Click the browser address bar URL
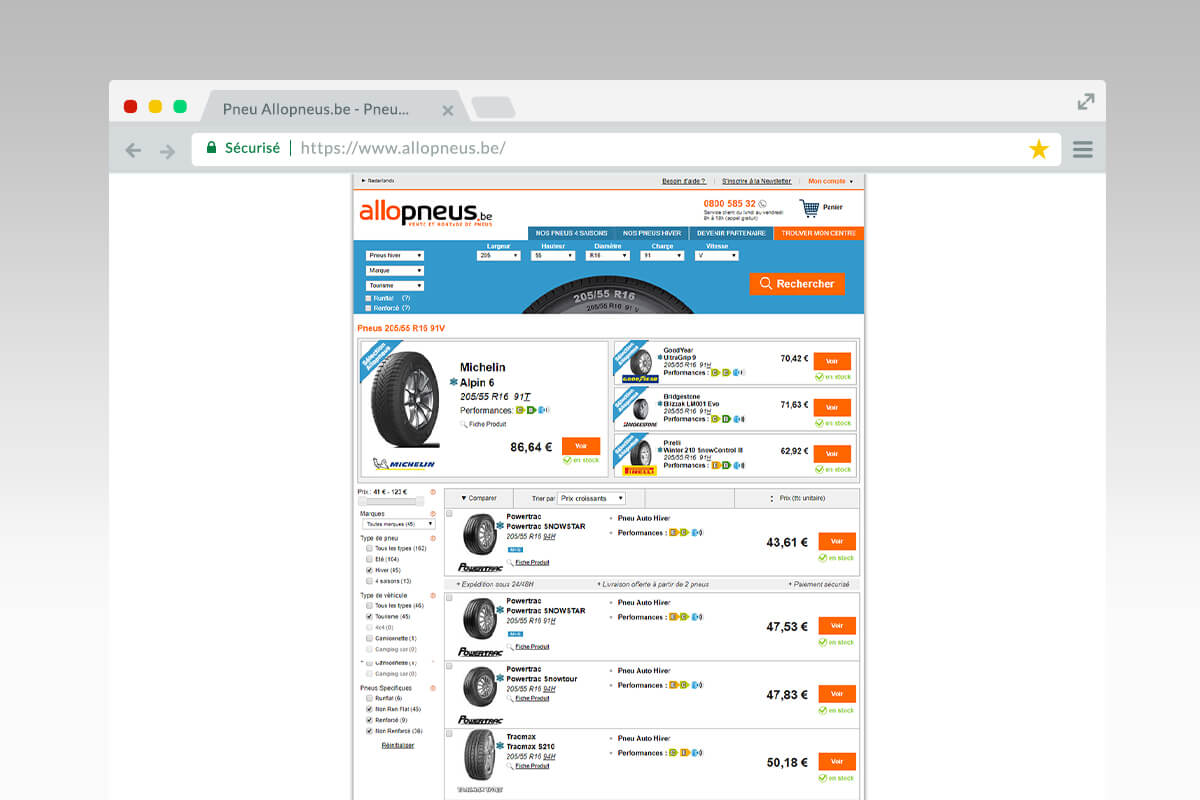The width and height of the screenshot is (1200, 800). [403, 149]
